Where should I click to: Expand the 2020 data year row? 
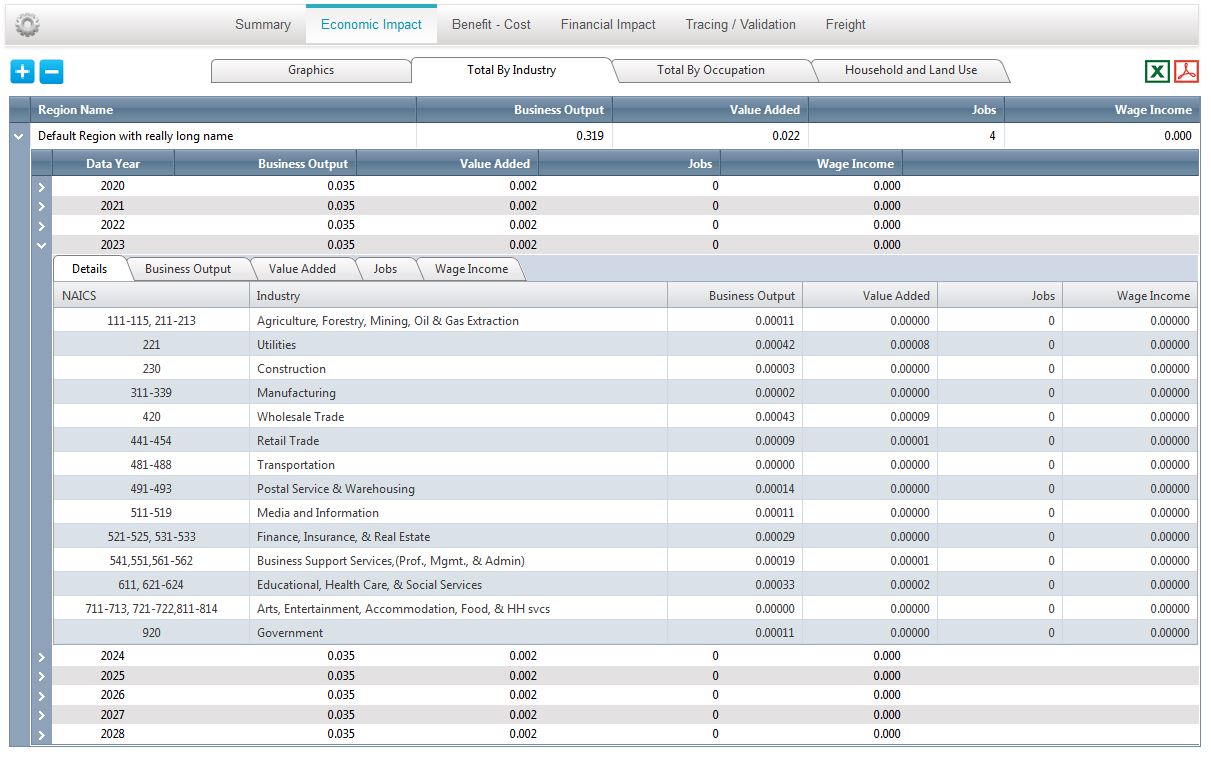pos(41,186)
